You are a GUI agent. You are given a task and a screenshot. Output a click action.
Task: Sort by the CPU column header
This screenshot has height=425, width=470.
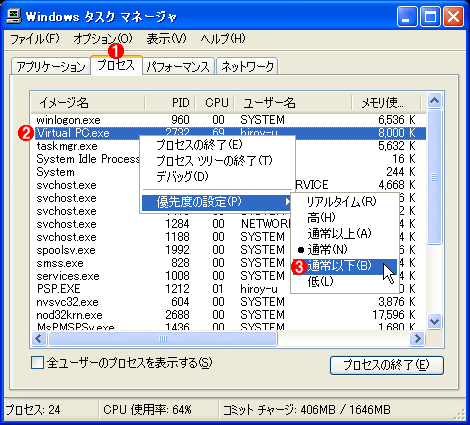point(215,102)
